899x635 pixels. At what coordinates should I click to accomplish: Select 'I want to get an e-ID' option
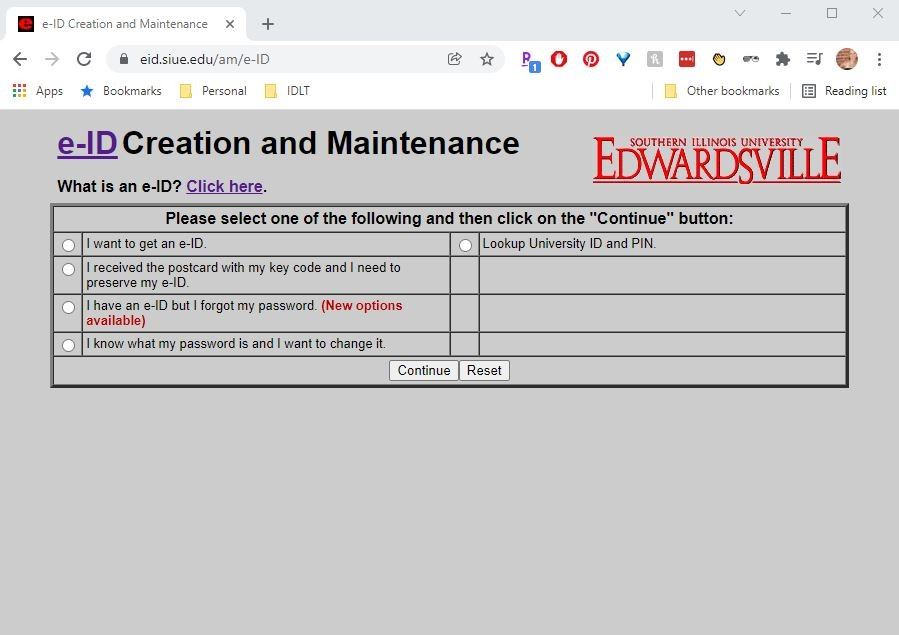coord(68,245)
